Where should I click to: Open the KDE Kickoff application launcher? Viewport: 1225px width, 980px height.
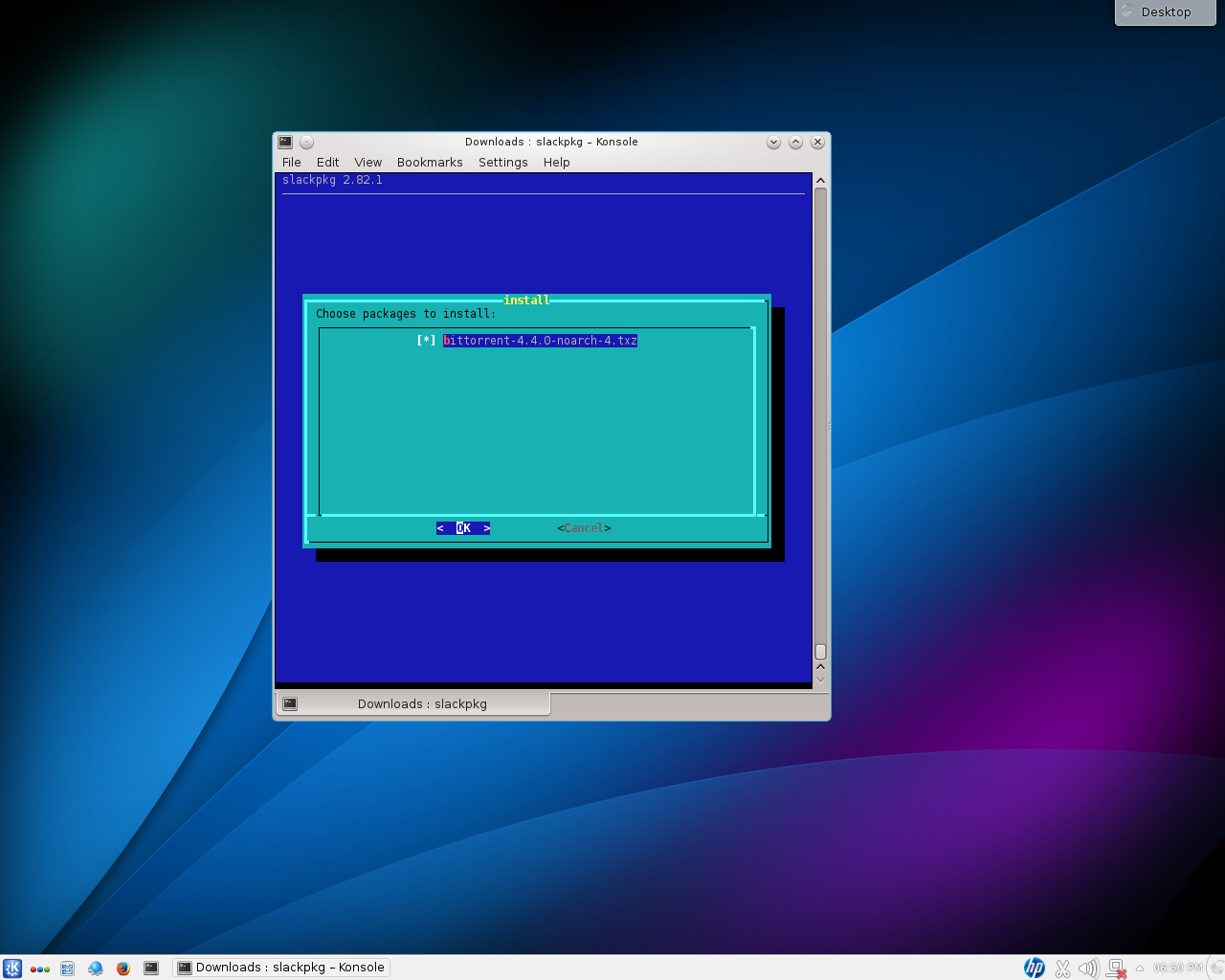[12, 968]
